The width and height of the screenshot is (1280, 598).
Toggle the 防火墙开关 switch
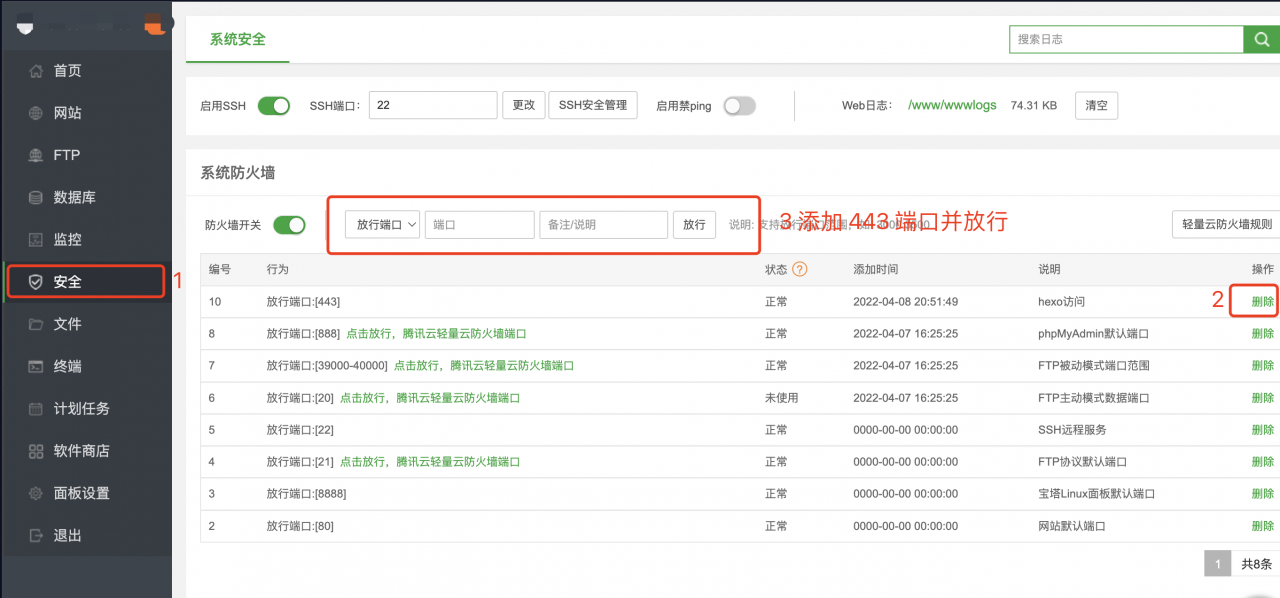(289, 225)
